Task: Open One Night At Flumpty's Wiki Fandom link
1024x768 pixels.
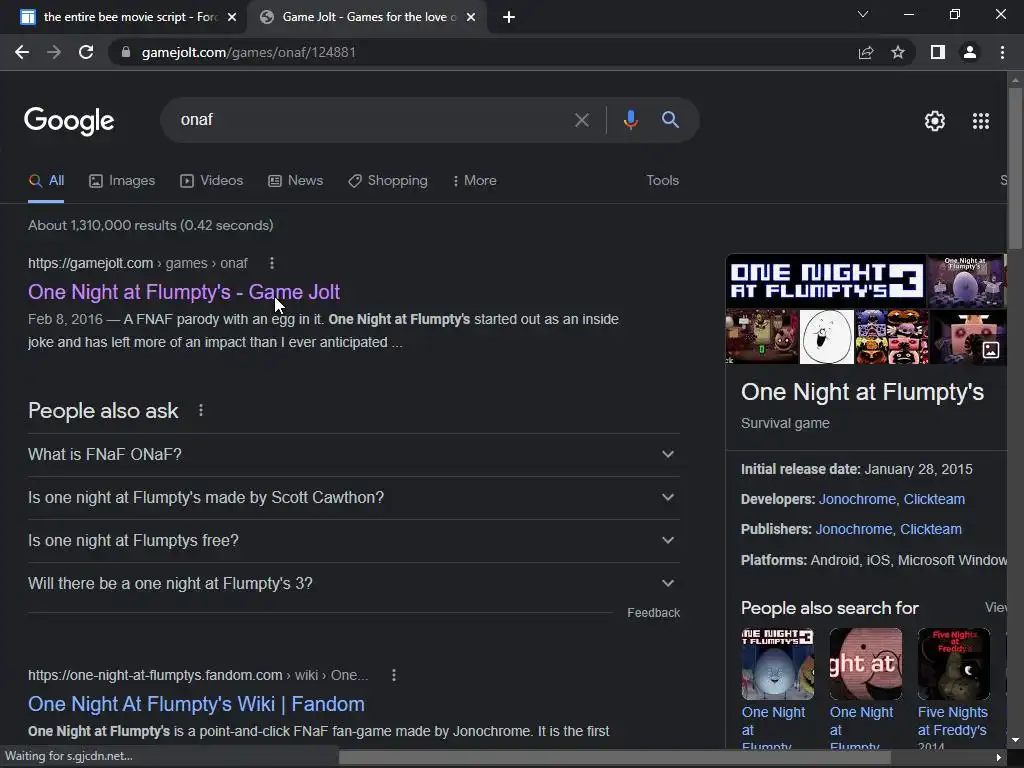Action: click(196, 704)
